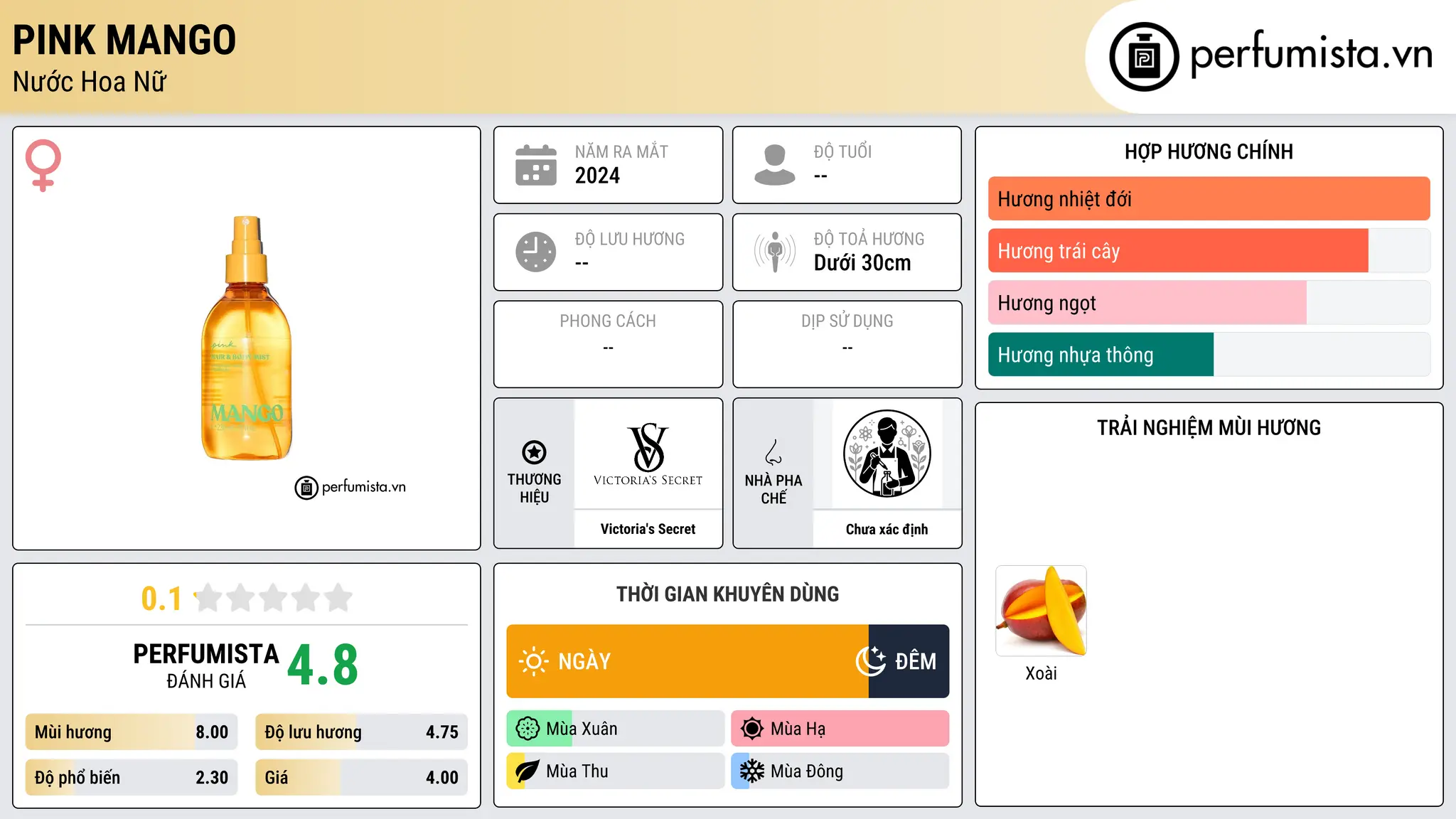Click the Perfumista rating score 4.8
The image size is (1456, 819).
coord(323,665)
